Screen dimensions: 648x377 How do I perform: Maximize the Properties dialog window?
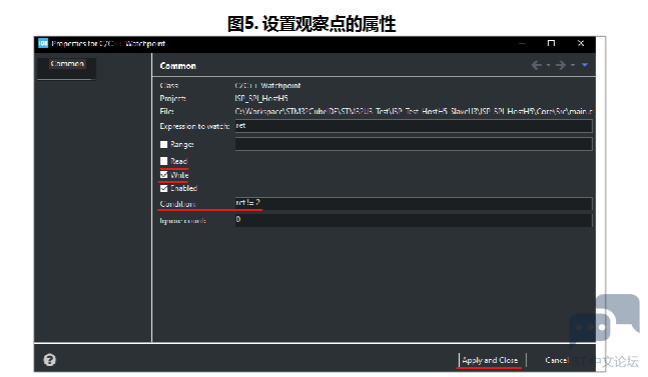click(x=551, y=43)
